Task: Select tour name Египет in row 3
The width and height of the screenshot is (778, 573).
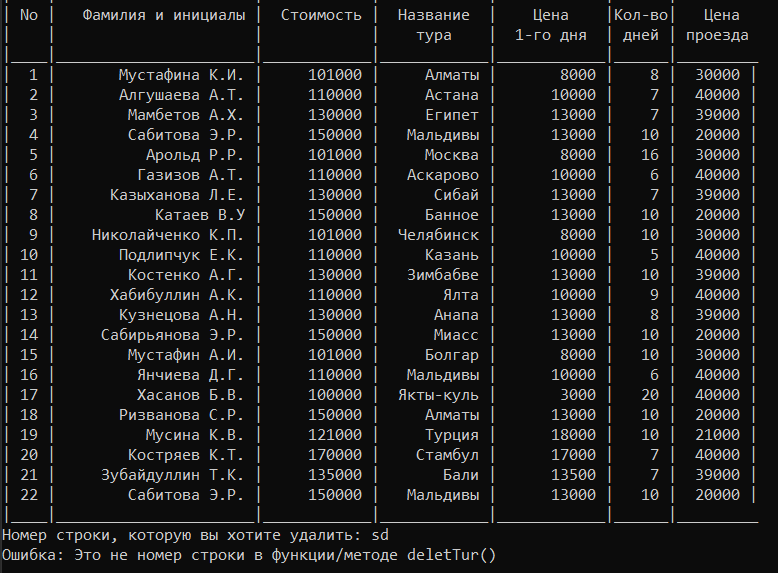Action: point(452,115)
